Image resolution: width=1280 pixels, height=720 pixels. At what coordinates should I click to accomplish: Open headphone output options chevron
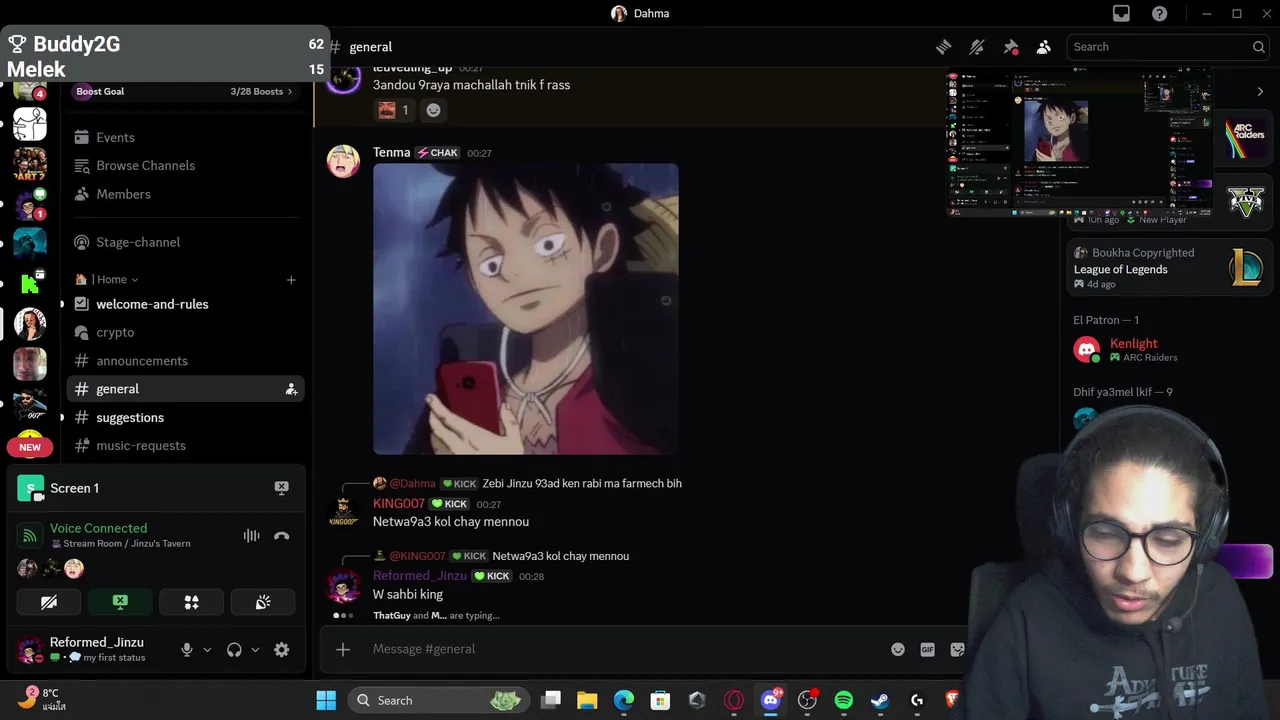(255, 650)
